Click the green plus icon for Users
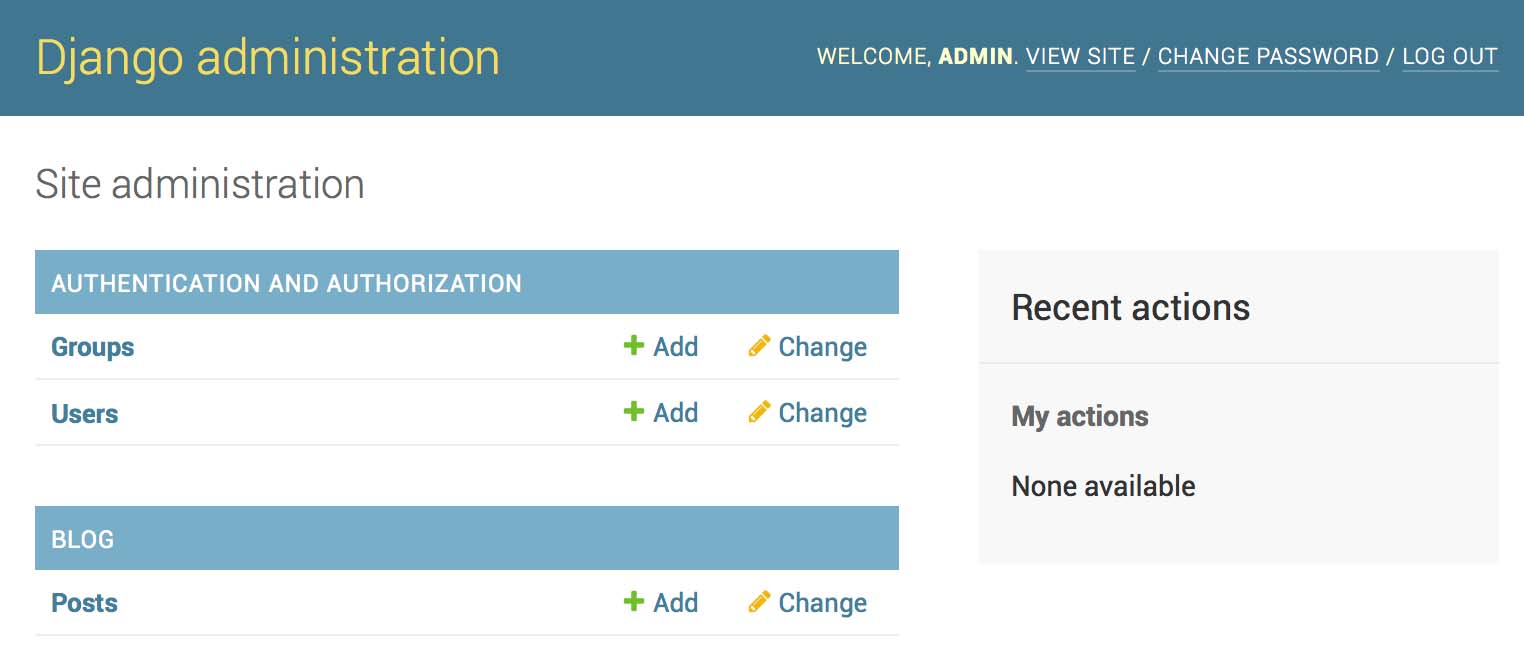Image resolution: width=1524 pixels, height=658 pixels. (x=633, y=412)
